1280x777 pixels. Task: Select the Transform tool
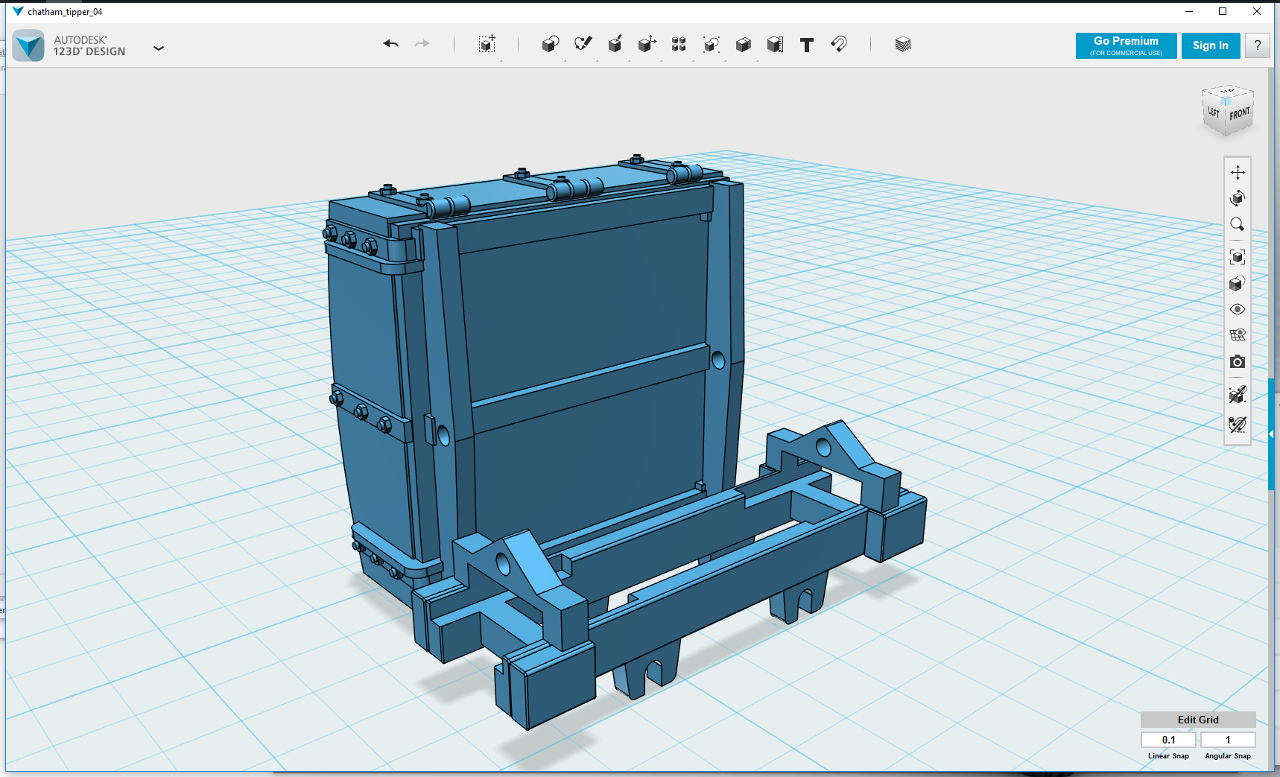coord(487,44)
